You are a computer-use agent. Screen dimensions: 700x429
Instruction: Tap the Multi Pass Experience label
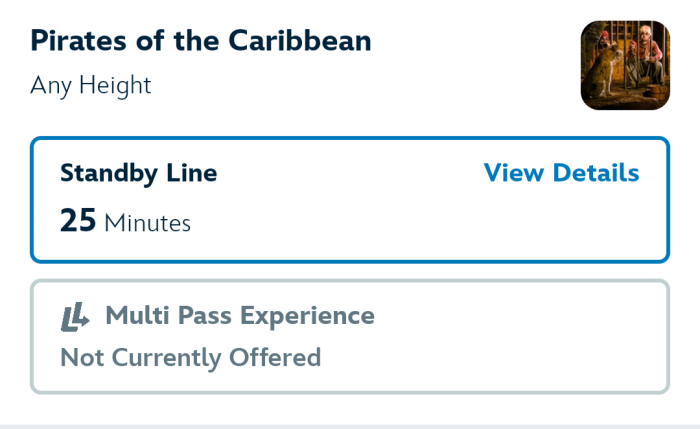pos(240,317)
